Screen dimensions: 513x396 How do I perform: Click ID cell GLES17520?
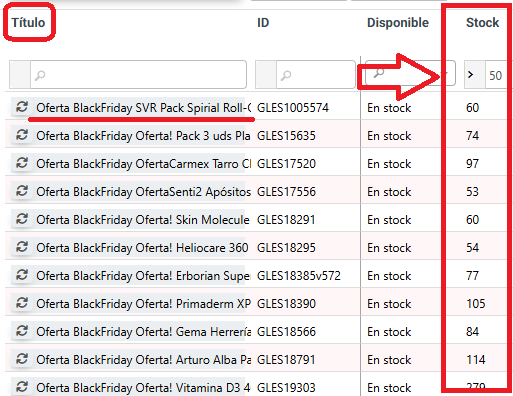[x=286, y=164]
